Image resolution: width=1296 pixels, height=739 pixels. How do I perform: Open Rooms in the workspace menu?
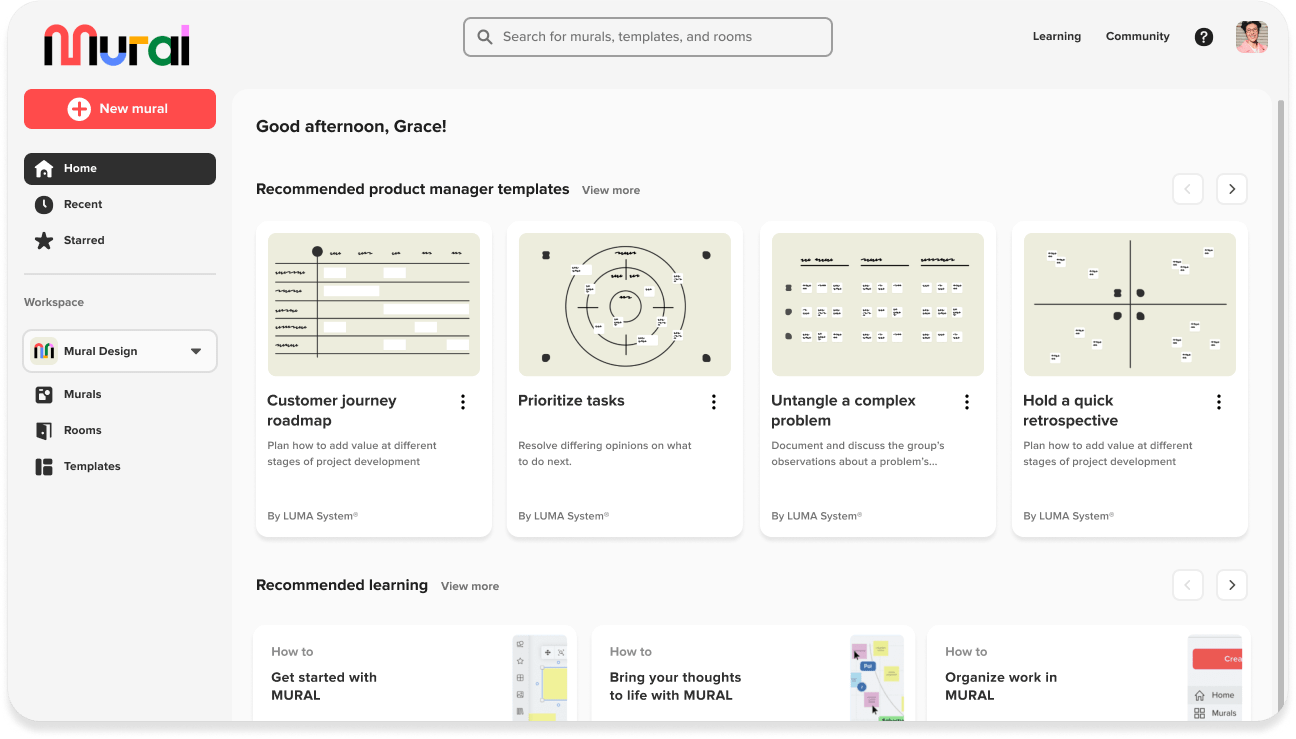point(120,431)
